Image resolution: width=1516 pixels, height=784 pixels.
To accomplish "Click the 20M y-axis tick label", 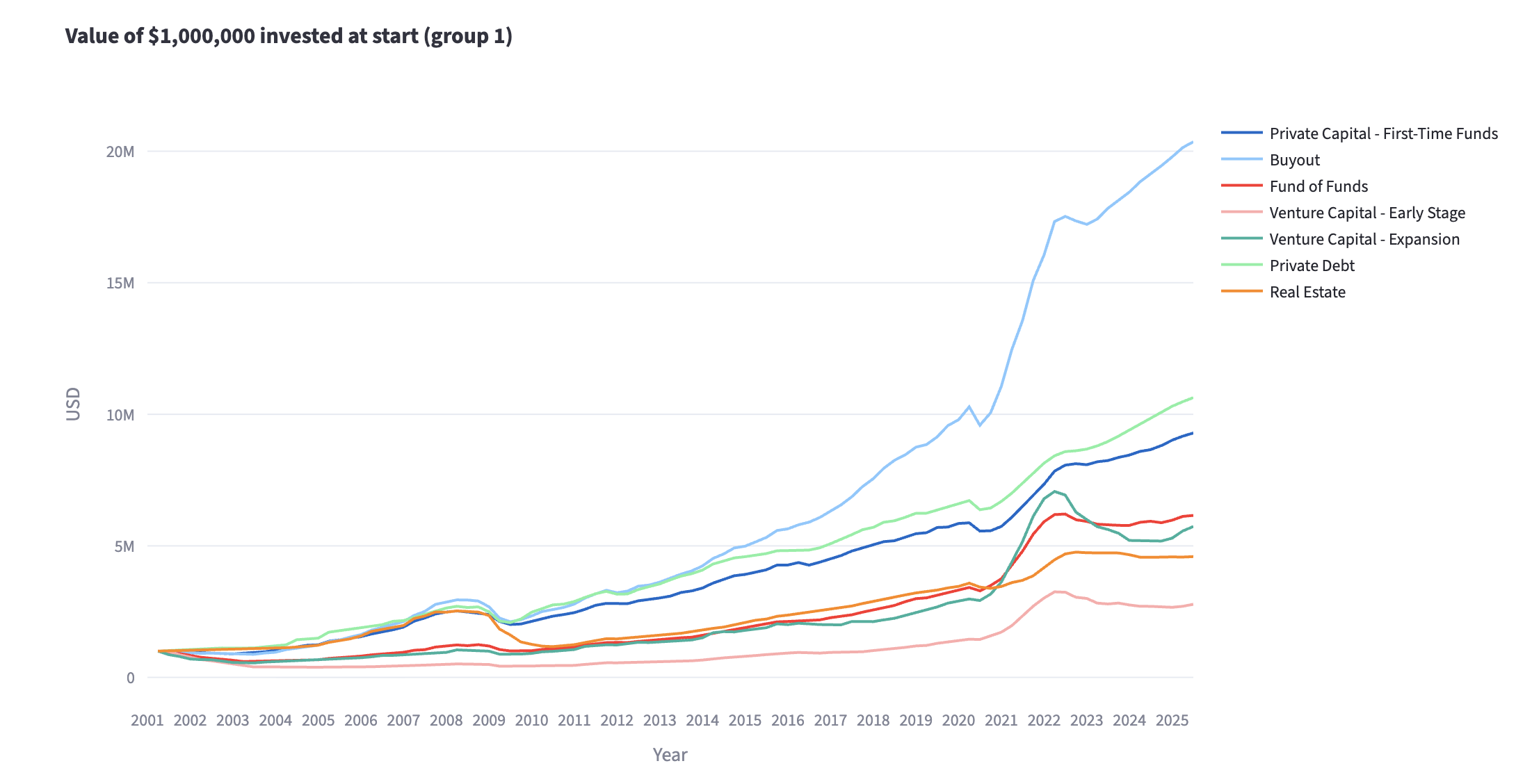I will coord(120,152).
